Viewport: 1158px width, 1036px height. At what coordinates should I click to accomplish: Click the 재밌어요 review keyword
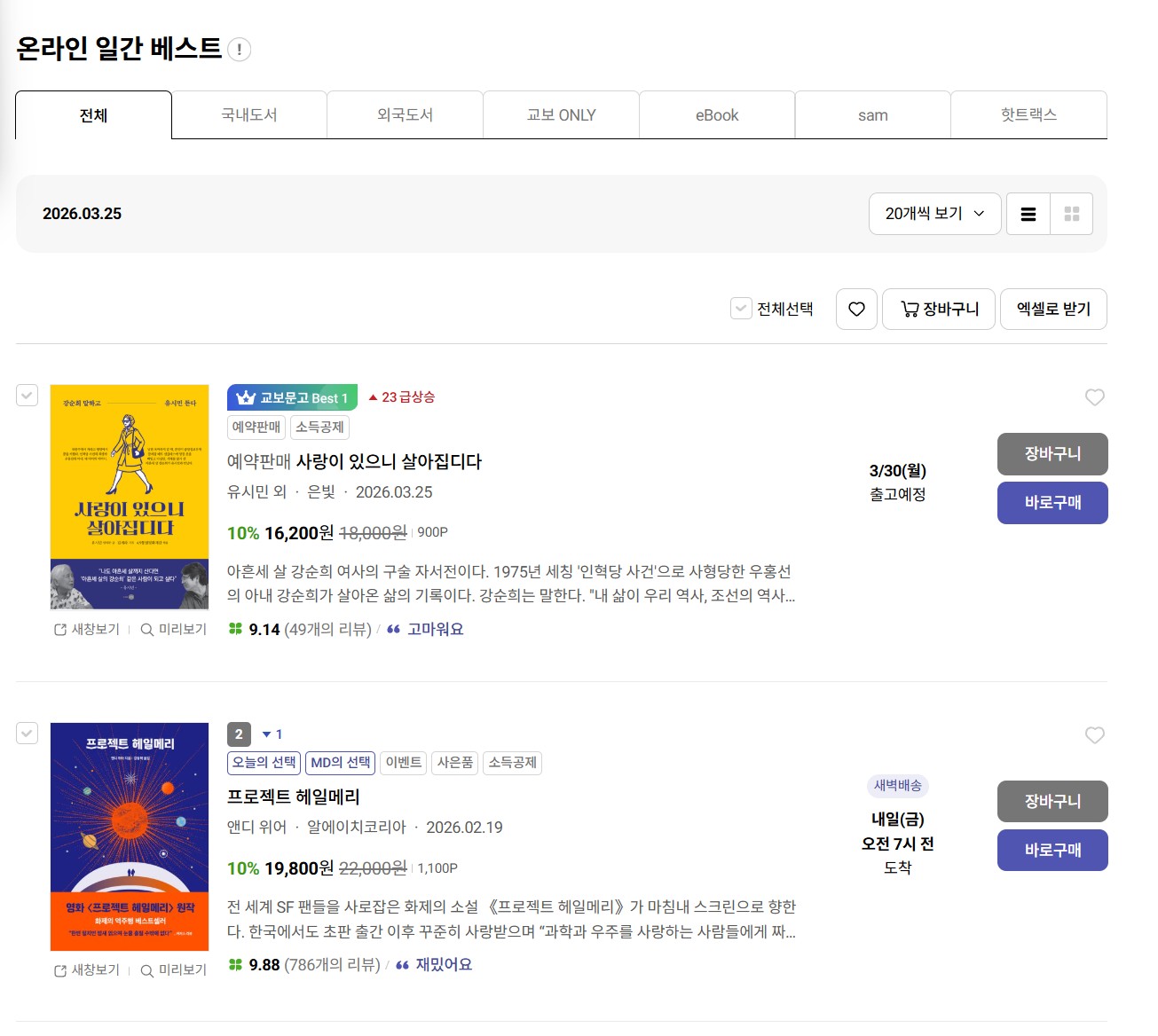pyautogui.click(x=444, y=964)
